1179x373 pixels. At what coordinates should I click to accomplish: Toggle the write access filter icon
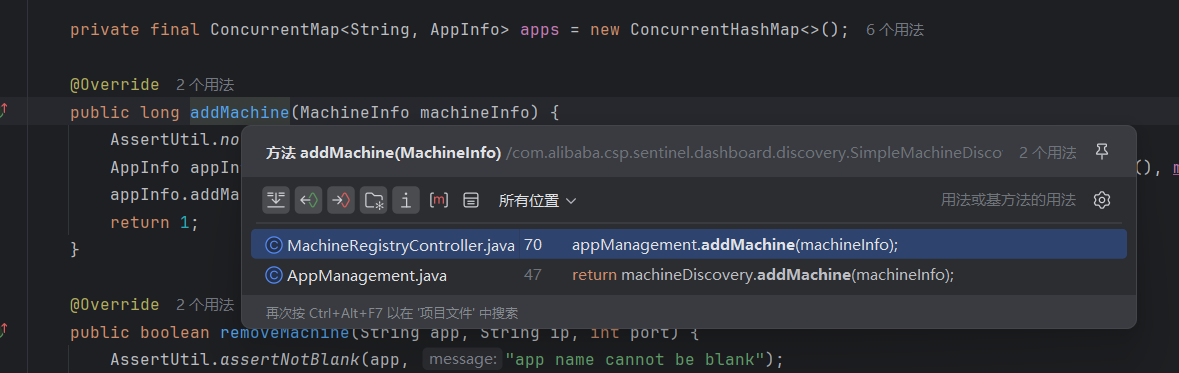[x=341, y=200]
